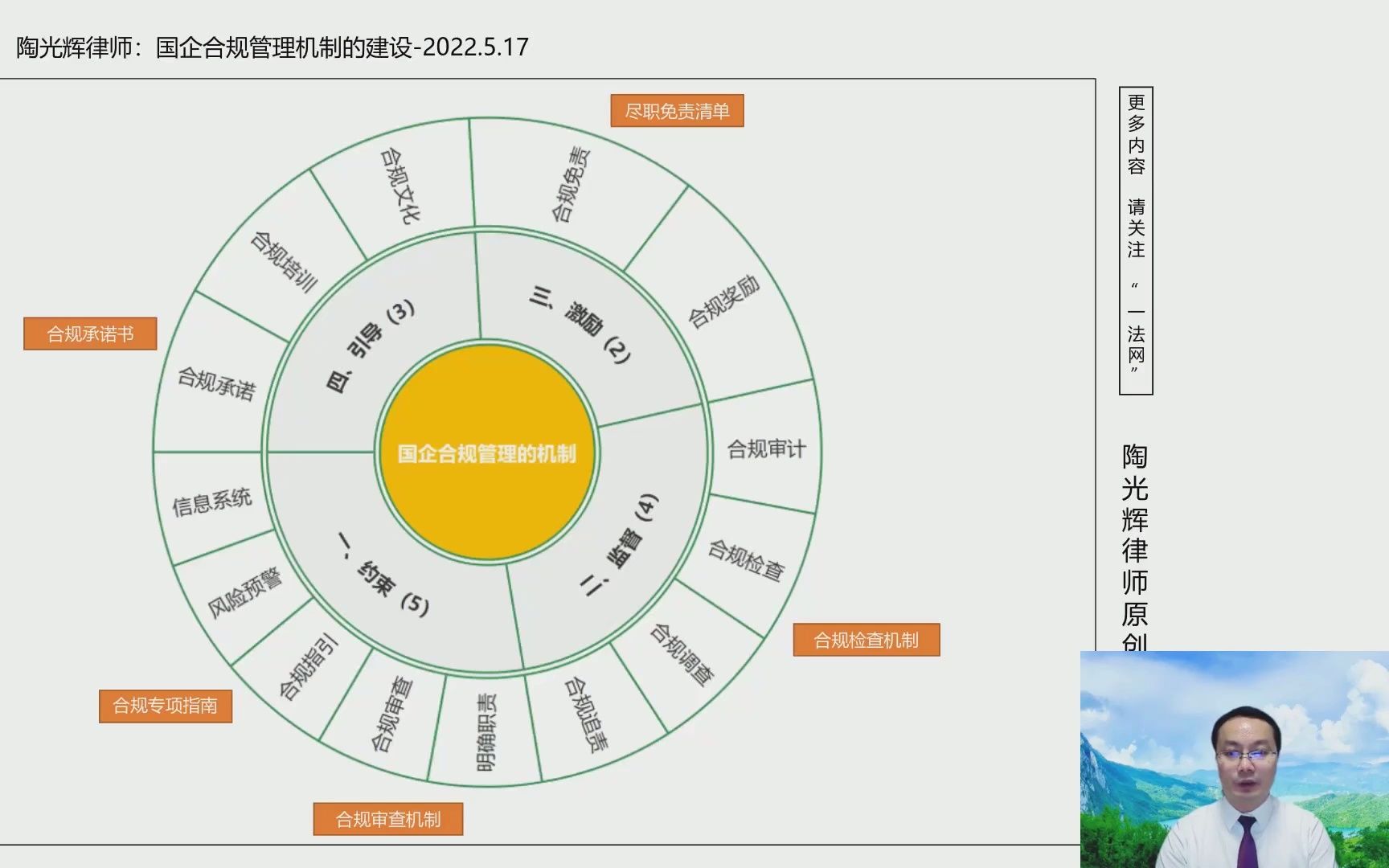
Task: Click the 合规专项指南 orange label
Action: pyautogui.click(x=166, y=706)
